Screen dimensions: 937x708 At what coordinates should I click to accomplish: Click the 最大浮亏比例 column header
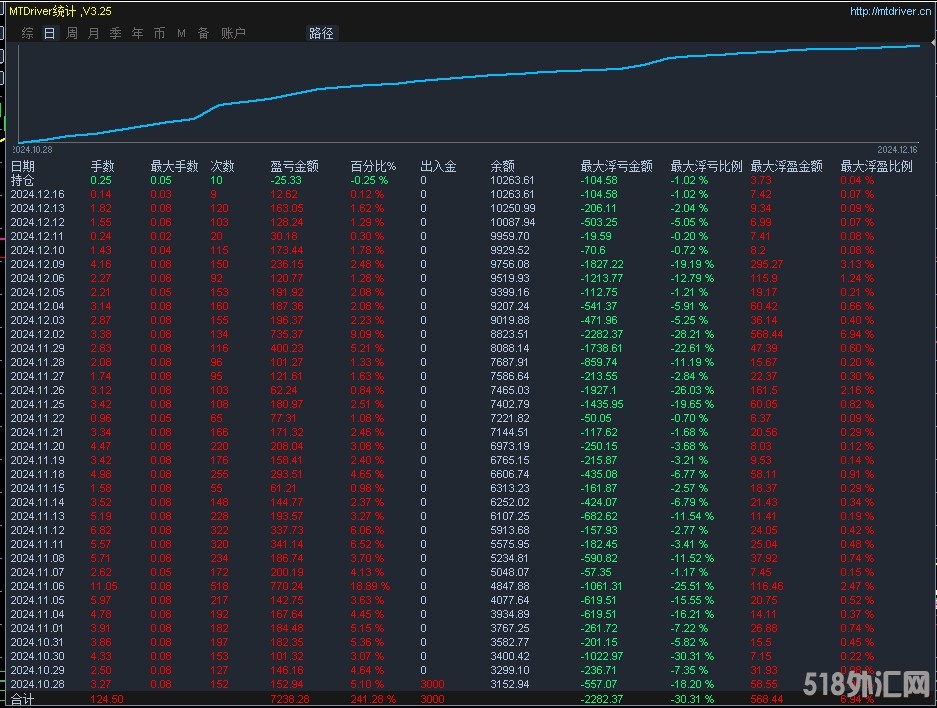[x=706, y=167]
